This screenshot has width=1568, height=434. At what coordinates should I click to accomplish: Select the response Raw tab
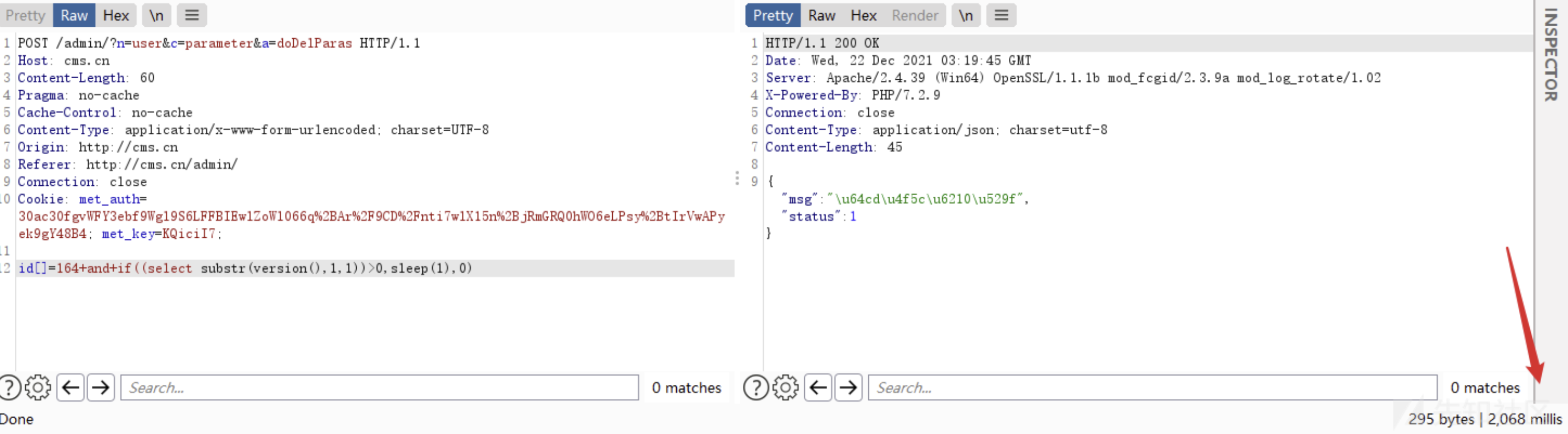click(822, 15)
